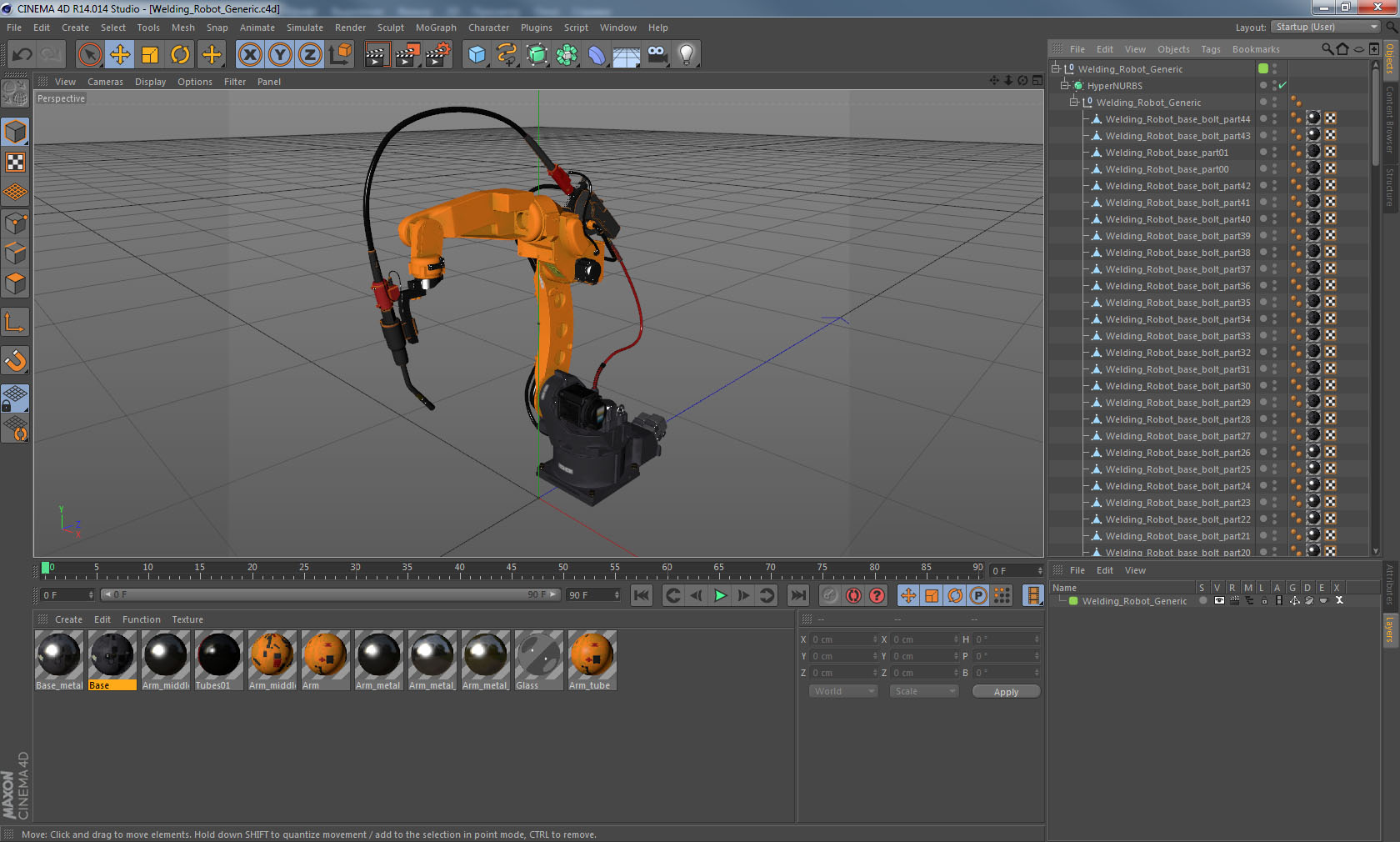Open the Array modeling objects icon
Screen dimensions: 1400x842
pyautogui.click(x=567, y=55)
